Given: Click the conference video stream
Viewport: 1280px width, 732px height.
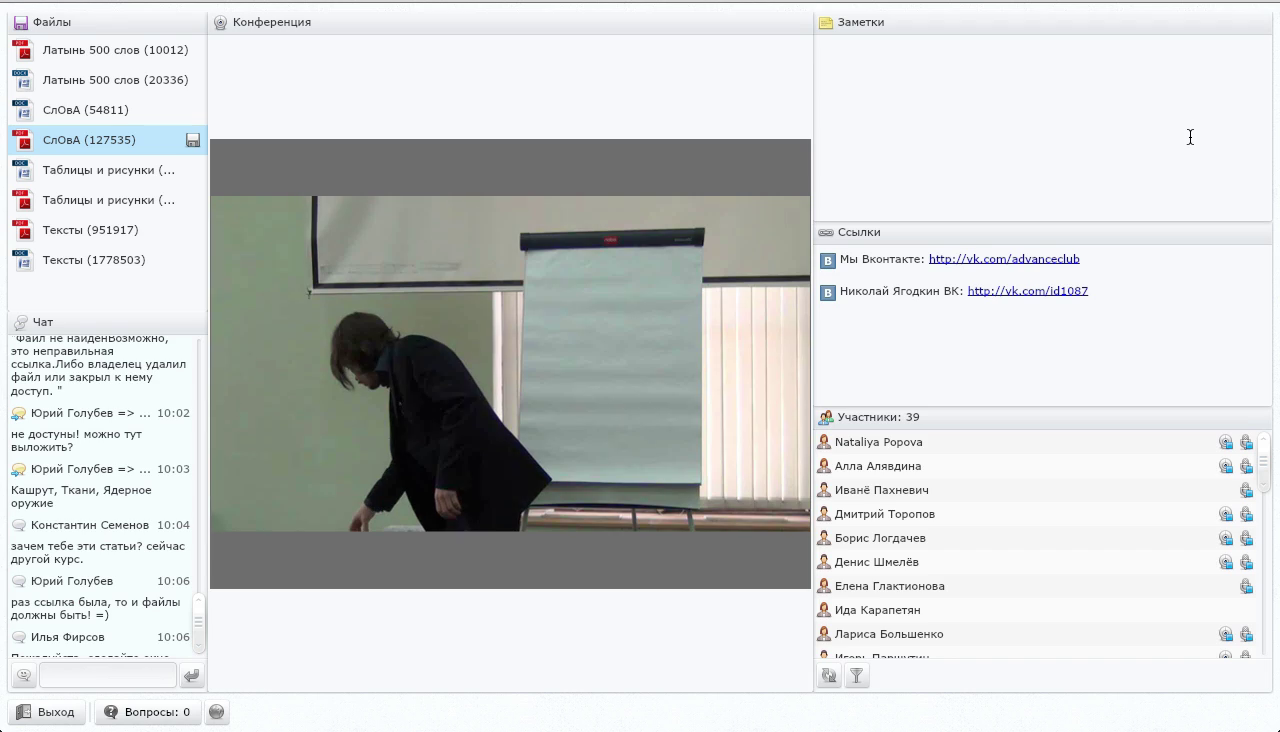Looking at the screenshot, I should (x=510, y=363).
